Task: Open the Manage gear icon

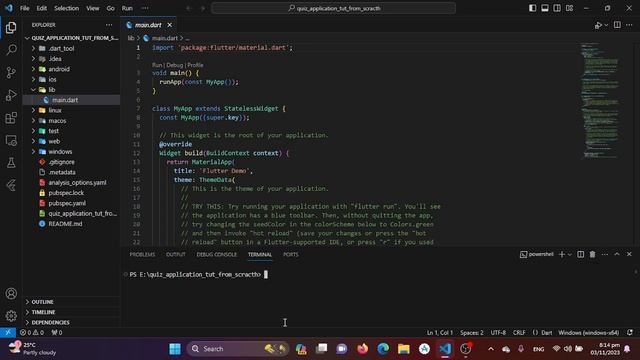Action: click(x=11, y=316)
